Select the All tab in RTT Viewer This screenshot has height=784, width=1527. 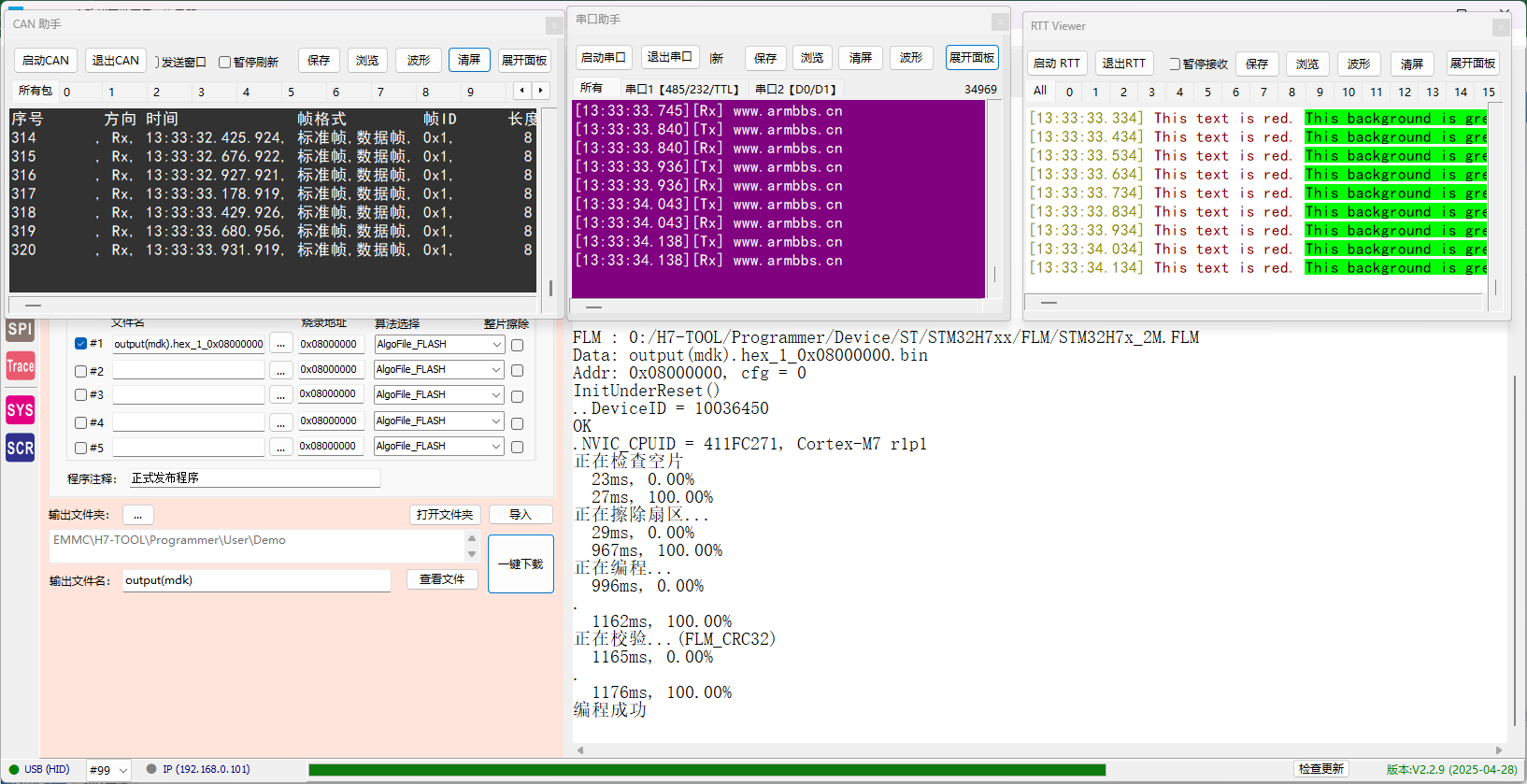point(1040,91)
